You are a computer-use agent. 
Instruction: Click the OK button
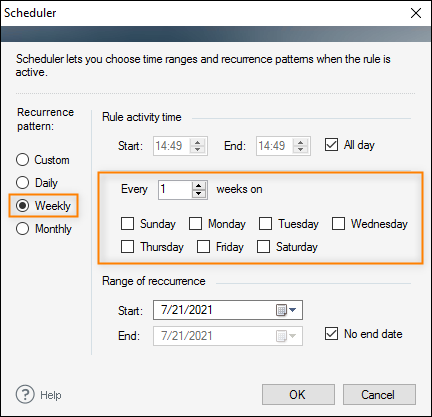point(298,395)
